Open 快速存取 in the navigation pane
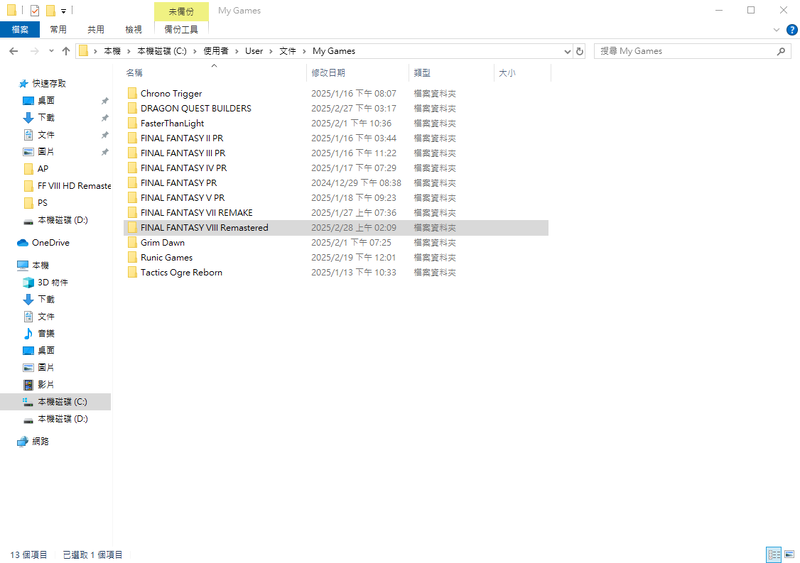800x563 pixels. [x=49, y=83]
